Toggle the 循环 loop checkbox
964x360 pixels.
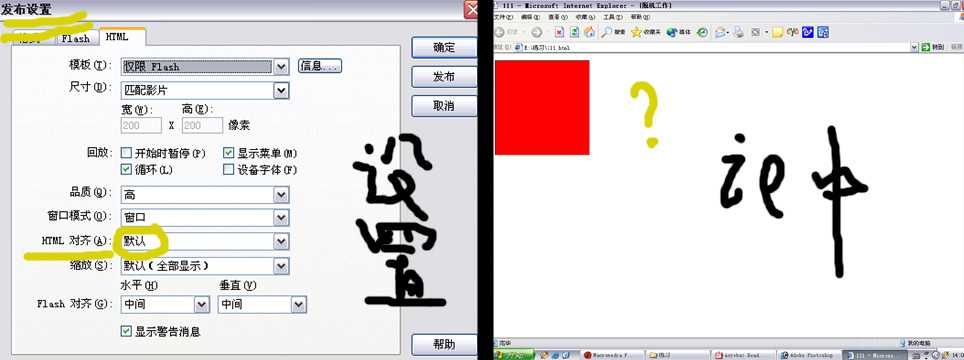click(x=127, y=169)
